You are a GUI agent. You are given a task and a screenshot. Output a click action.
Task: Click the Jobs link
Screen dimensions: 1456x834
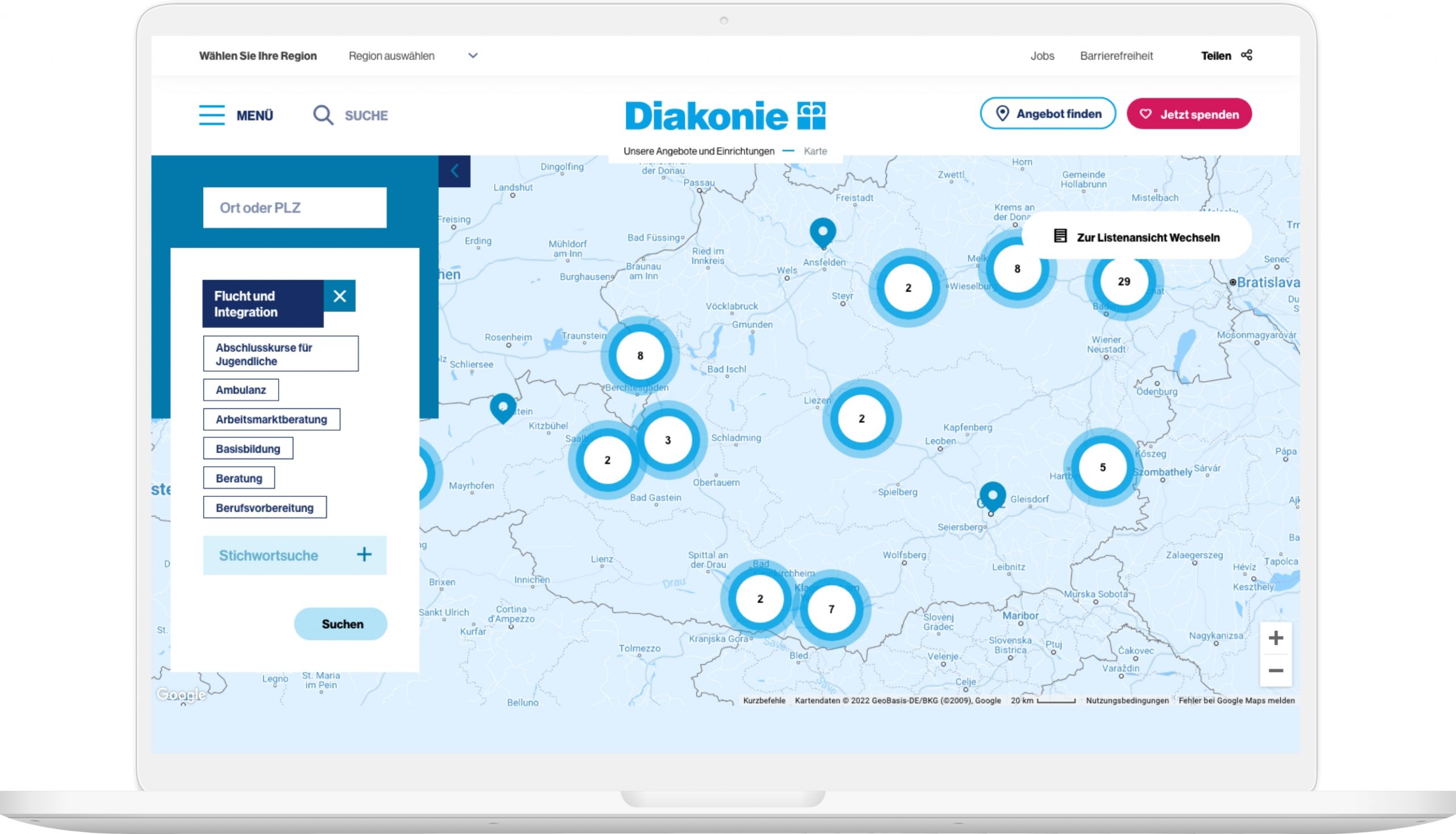coord(1042,56)
